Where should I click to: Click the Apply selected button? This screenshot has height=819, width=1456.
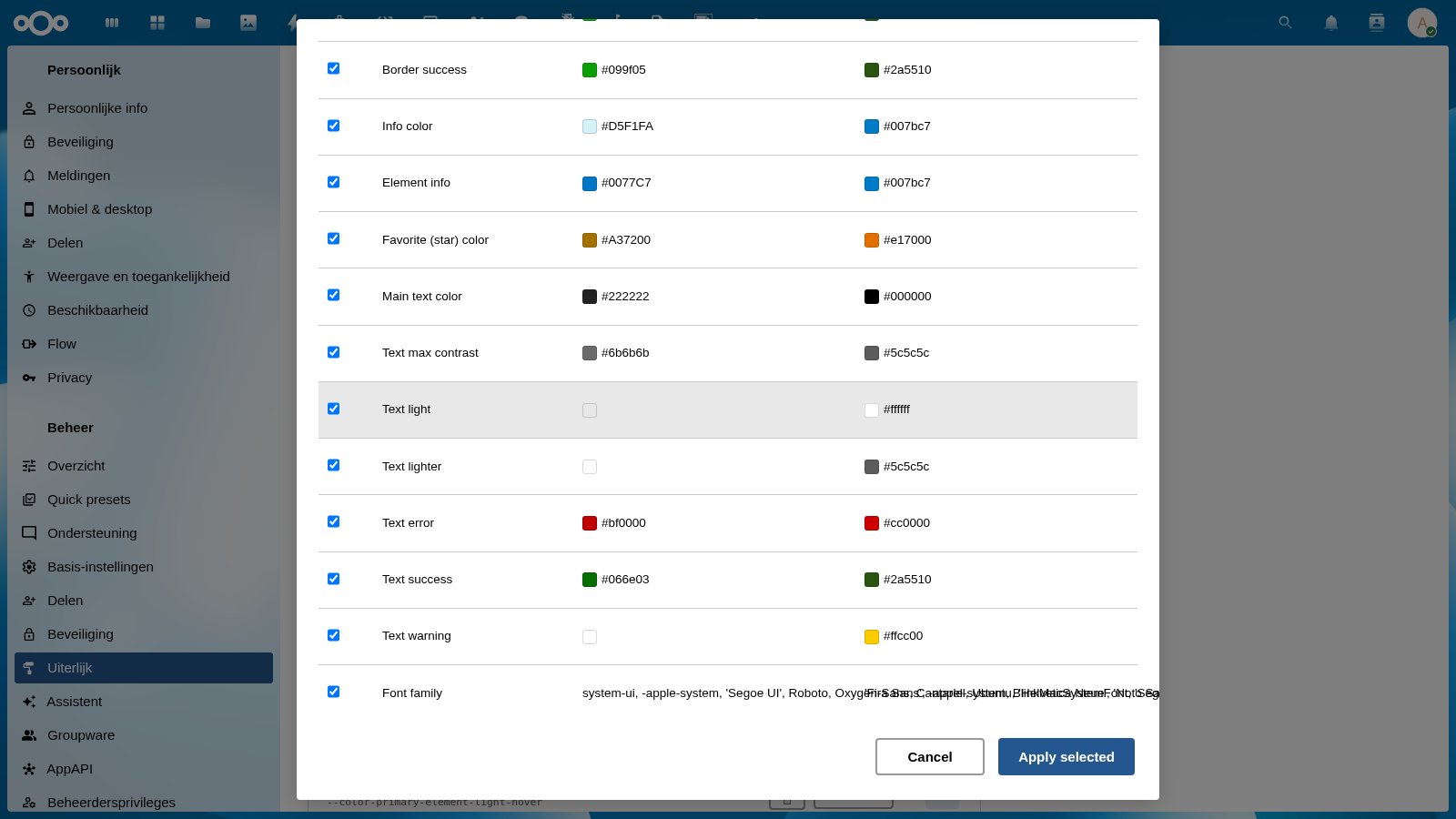1067,757
